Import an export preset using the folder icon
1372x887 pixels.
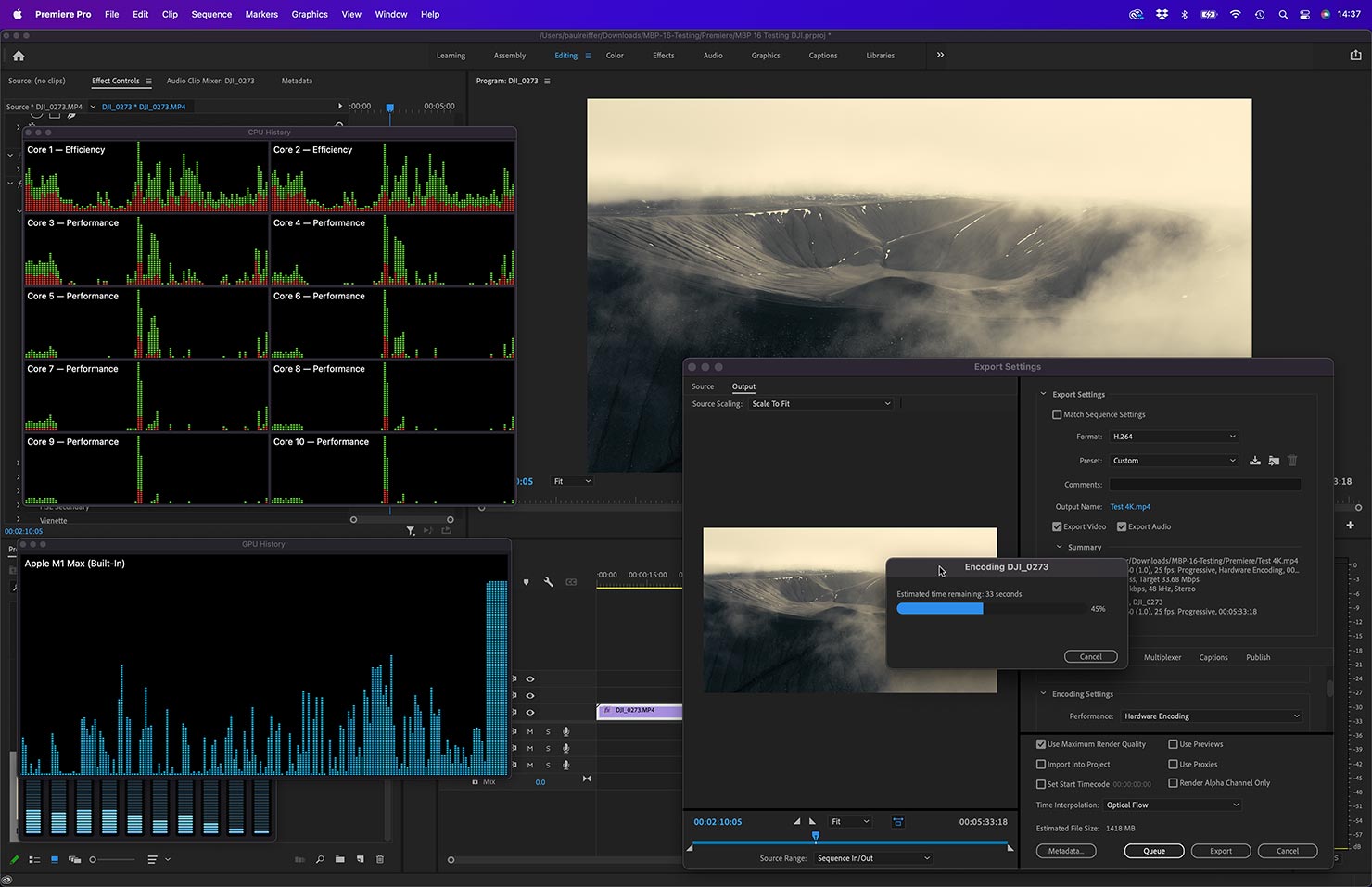point(1274,461)
